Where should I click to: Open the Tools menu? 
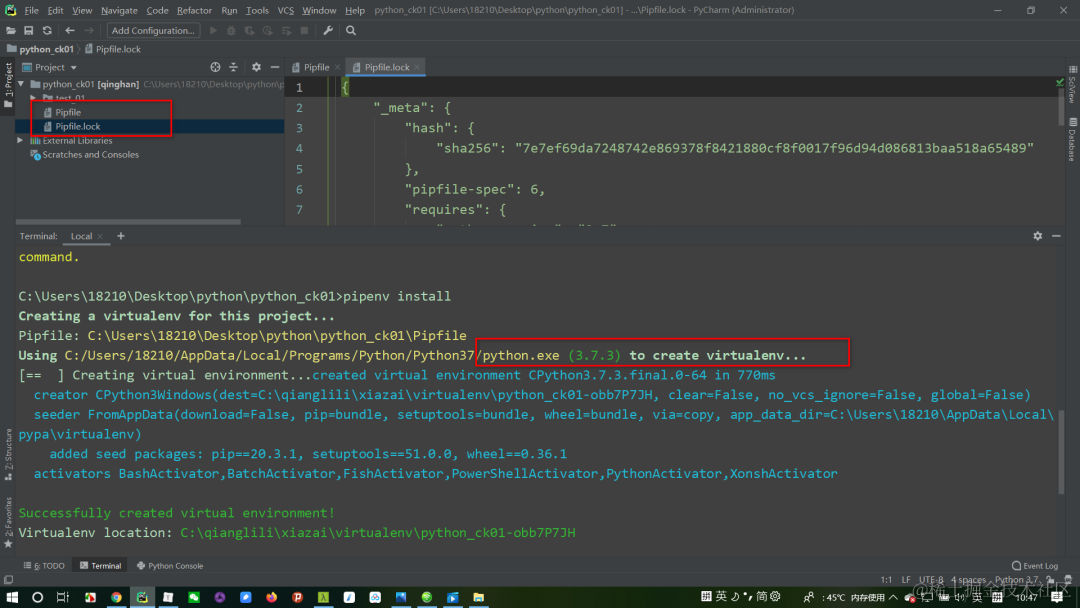[257, 10]
